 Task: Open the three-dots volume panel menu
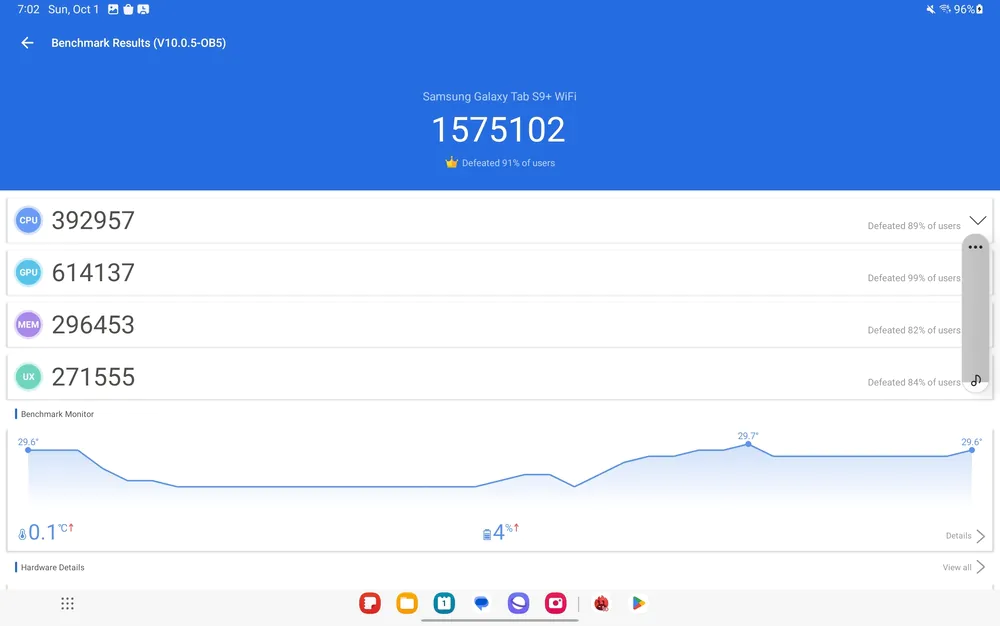tap(975, 247)
